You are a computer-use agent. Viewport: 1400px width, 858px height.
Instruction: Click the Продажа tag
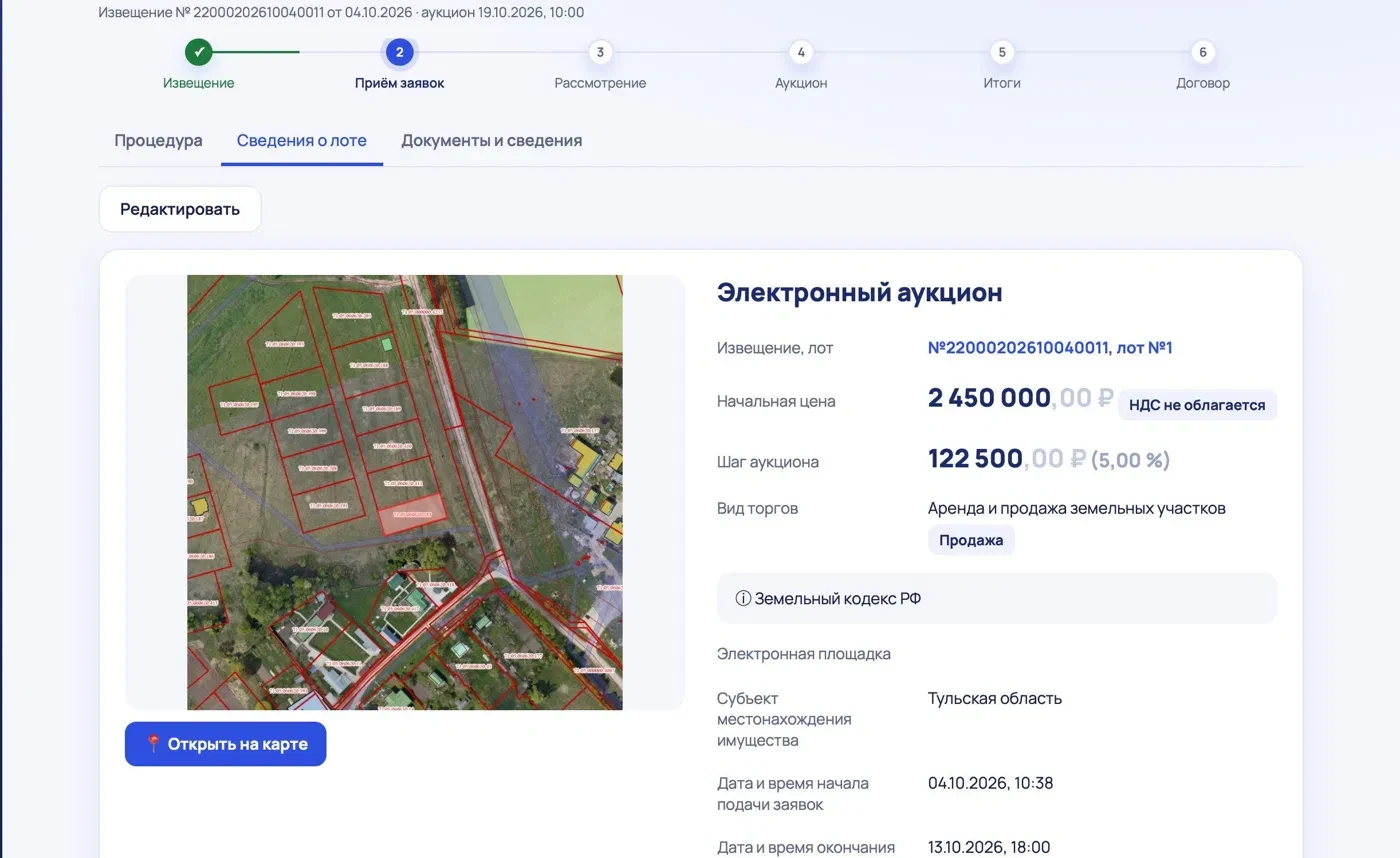coord(971,540)
